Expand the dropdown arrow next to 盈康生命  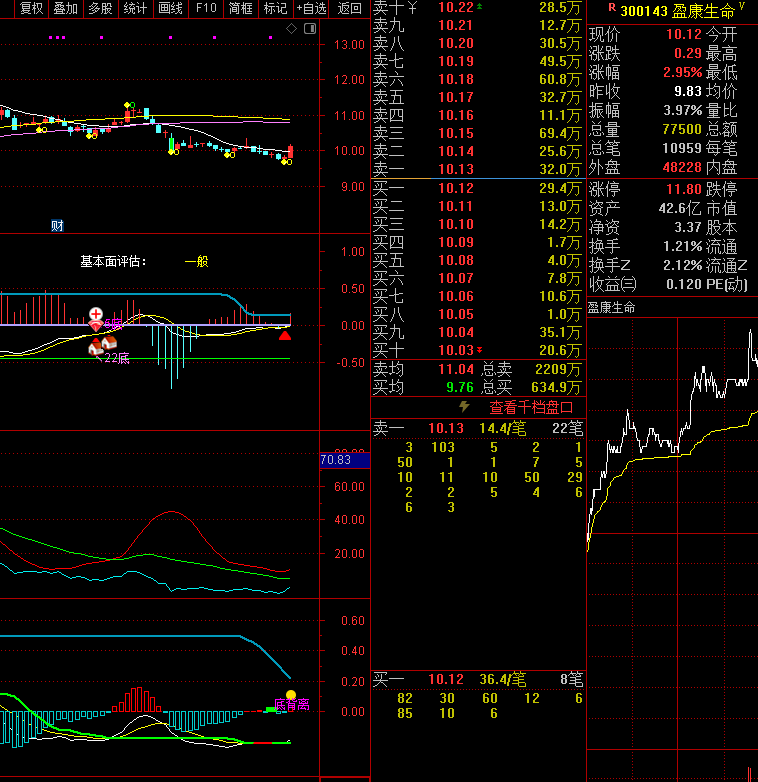[x=742, y=9]
